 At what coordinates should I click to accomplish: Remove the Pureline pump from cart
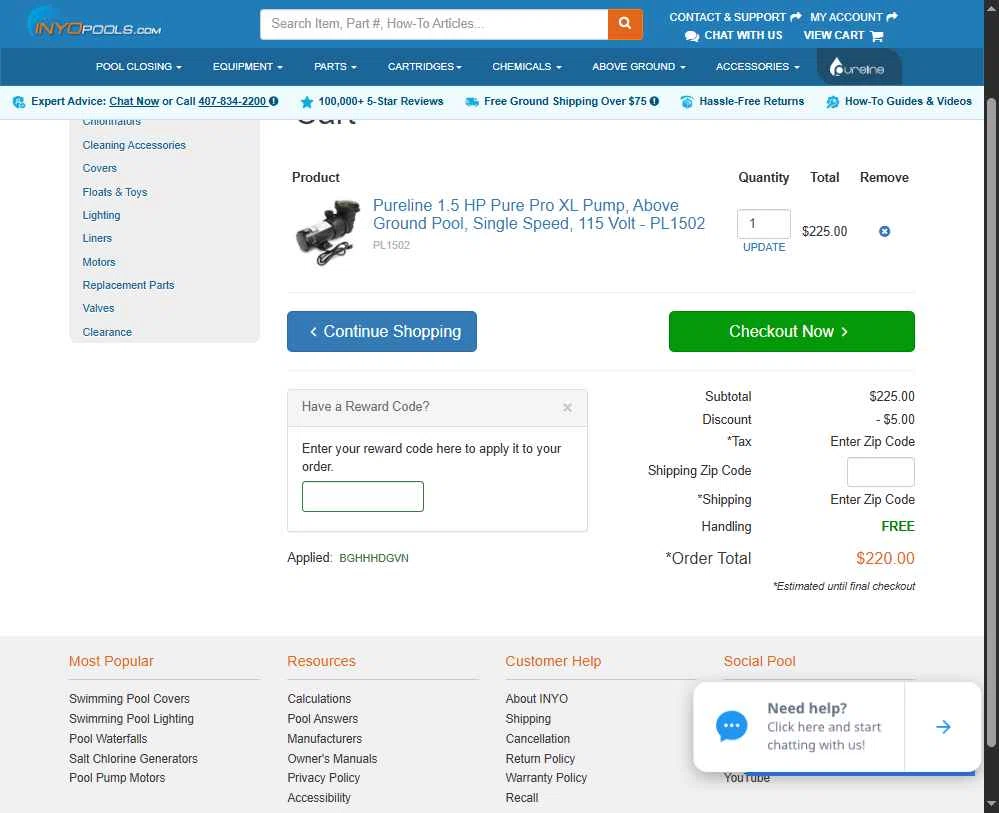(x=884, y=231)
